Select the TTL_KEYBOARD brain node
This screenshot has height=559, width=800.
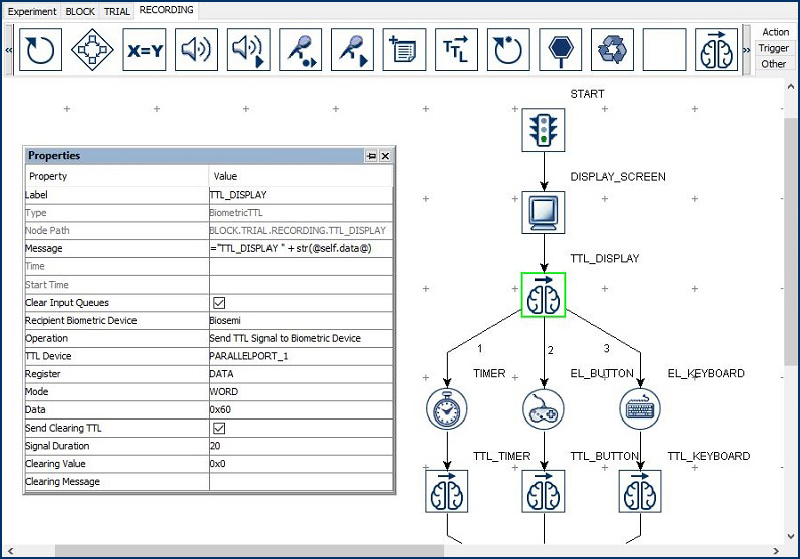[x=640, y=492]
